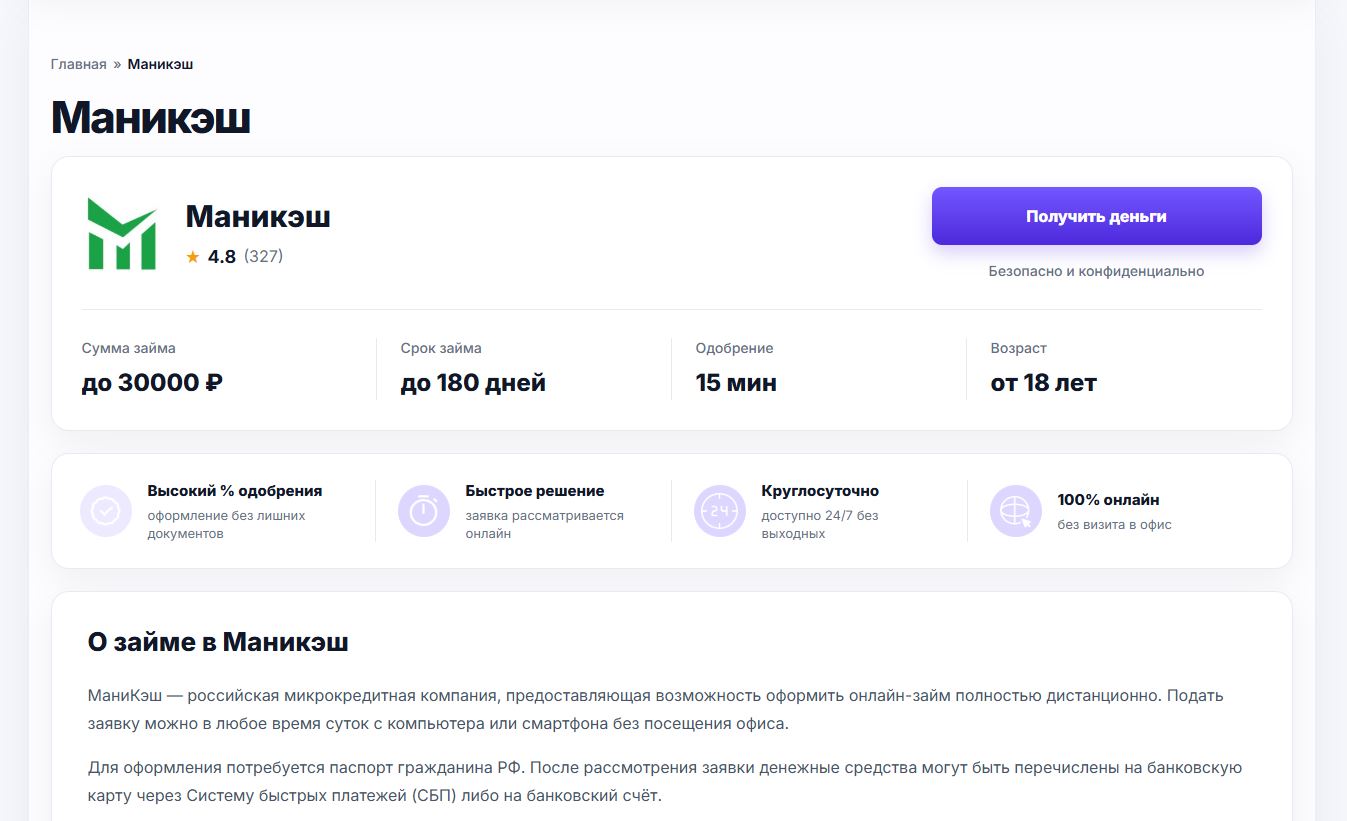The image size is (1347, 821).
Task: Click the до 180 дней value
Action: click(473, 383)
